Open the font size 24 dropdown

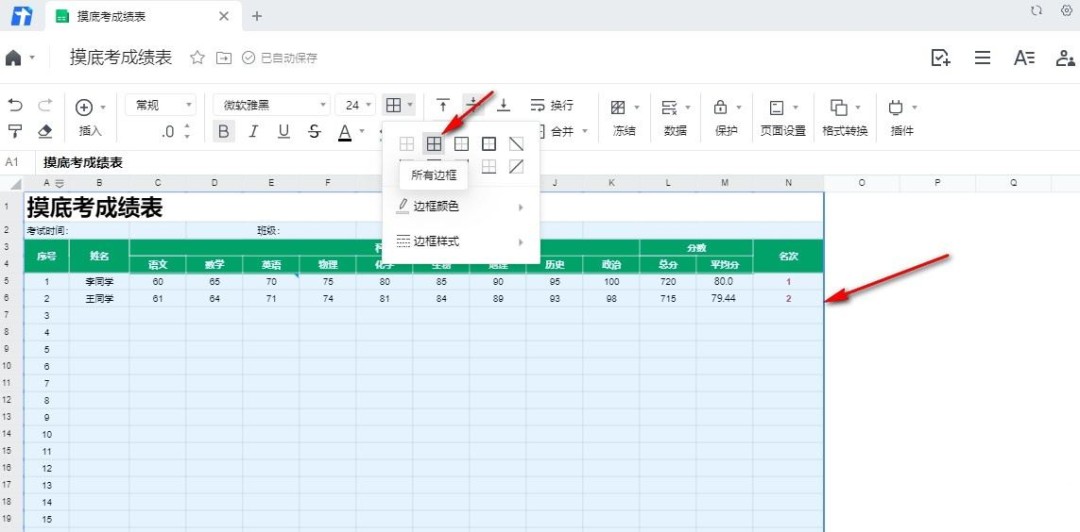(x=355, y=105)
